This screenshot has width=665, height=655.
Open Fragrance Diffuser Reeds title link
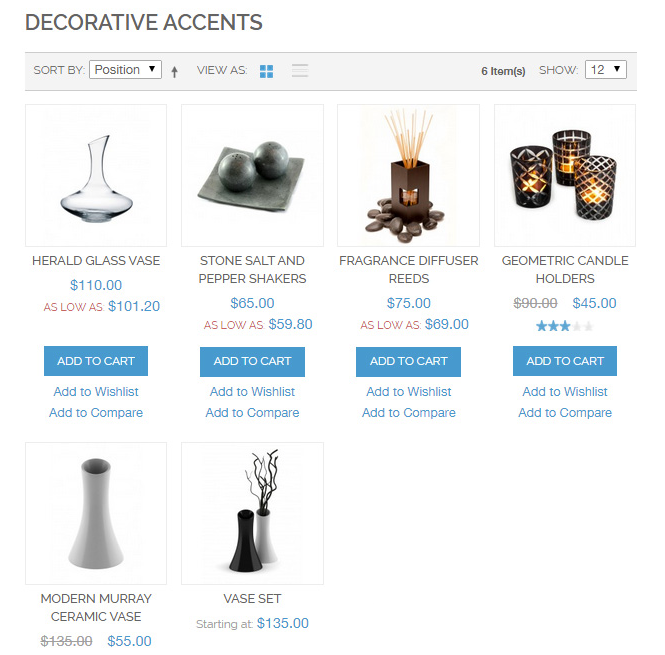409,269
